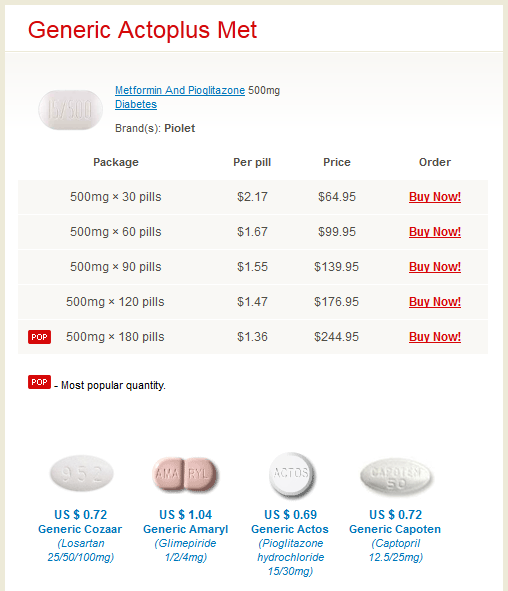Buy the 500mg × 60 pills package
508x591 pixels.
[x=435, y=232]
